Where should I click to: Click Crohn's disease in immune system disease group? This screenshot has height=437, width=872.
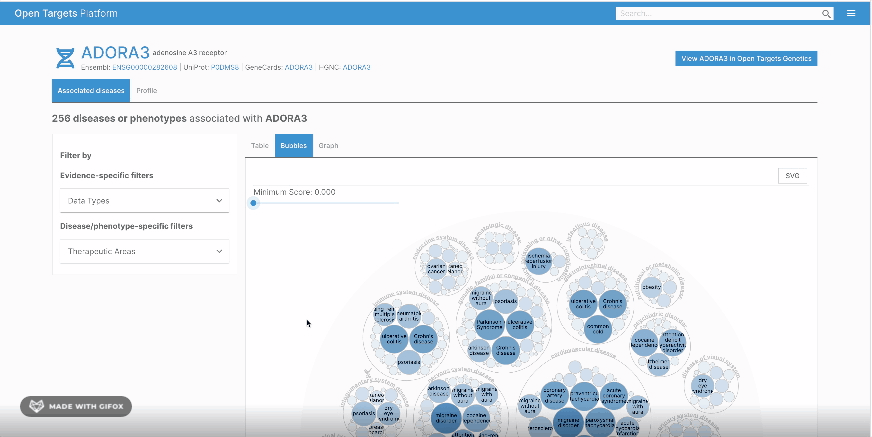tap(423, 339)
